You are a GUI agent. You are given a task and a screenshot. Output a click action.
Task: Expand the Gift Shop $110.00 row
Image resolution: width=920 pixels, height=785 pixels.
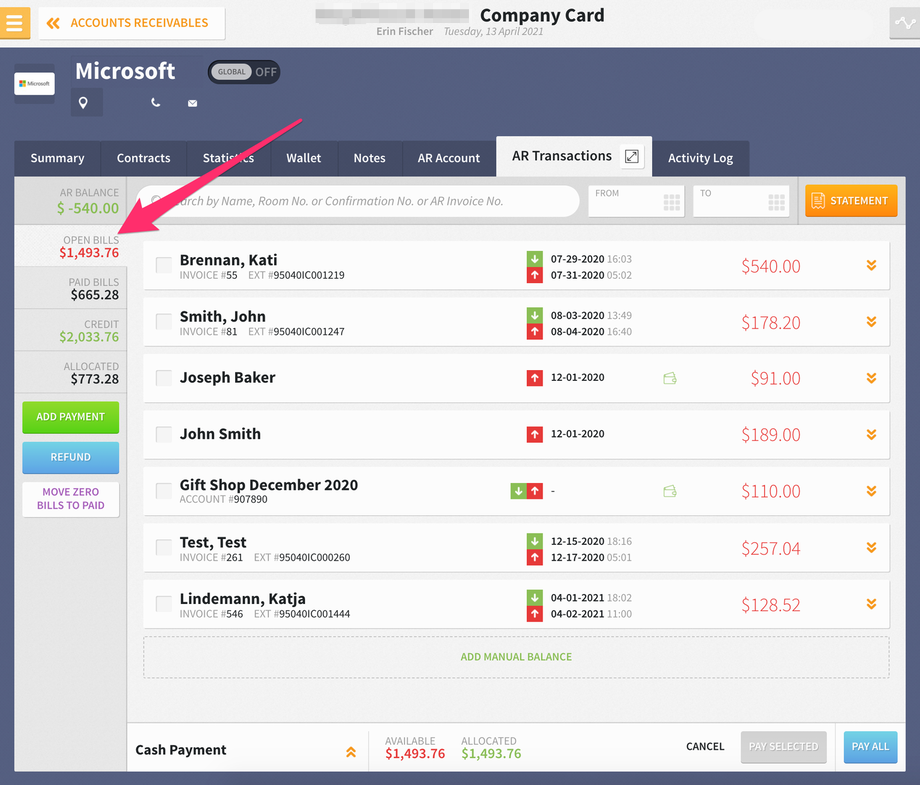point(871,491)
